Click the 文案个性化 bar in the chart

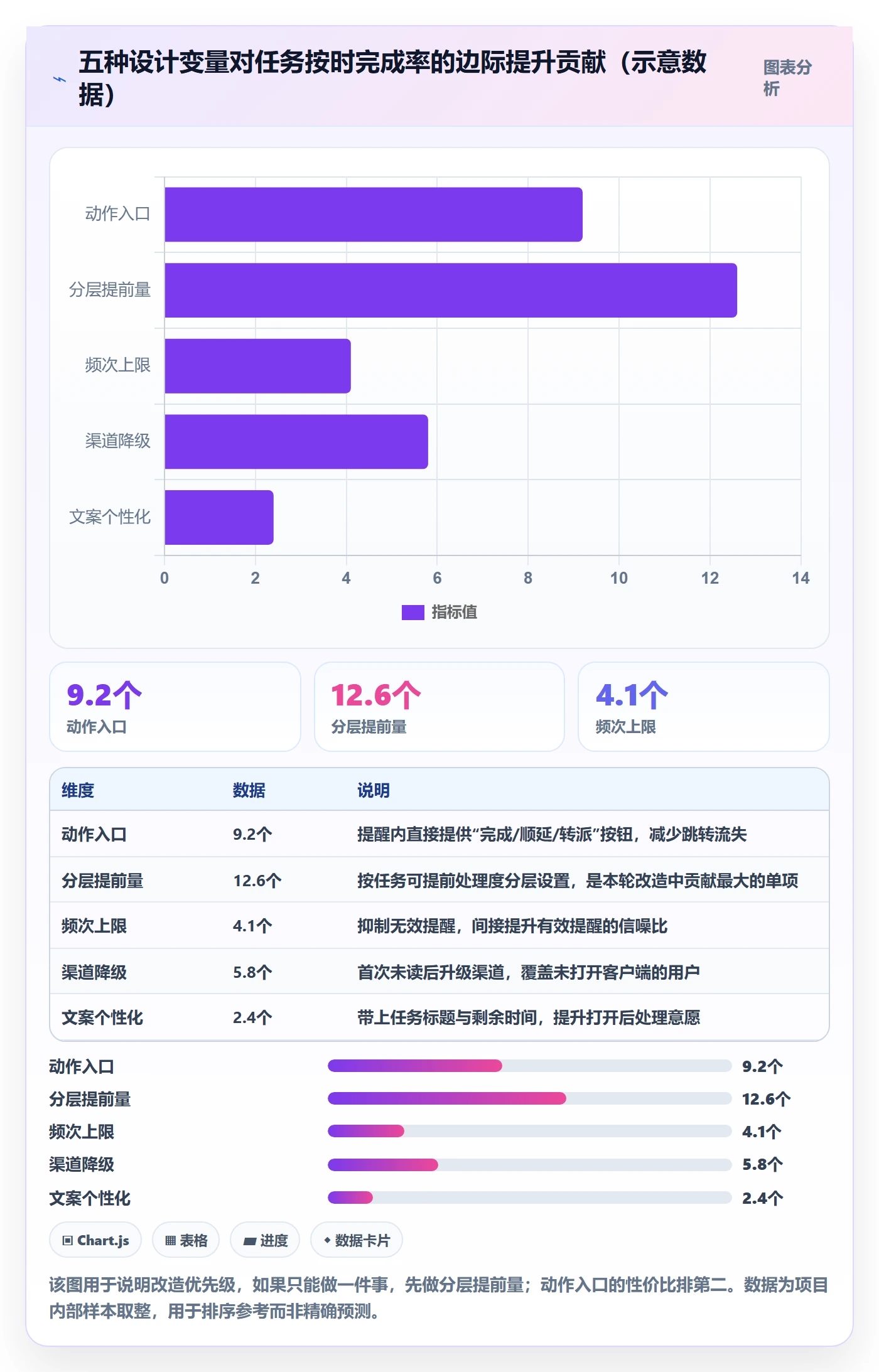[219, 517]
